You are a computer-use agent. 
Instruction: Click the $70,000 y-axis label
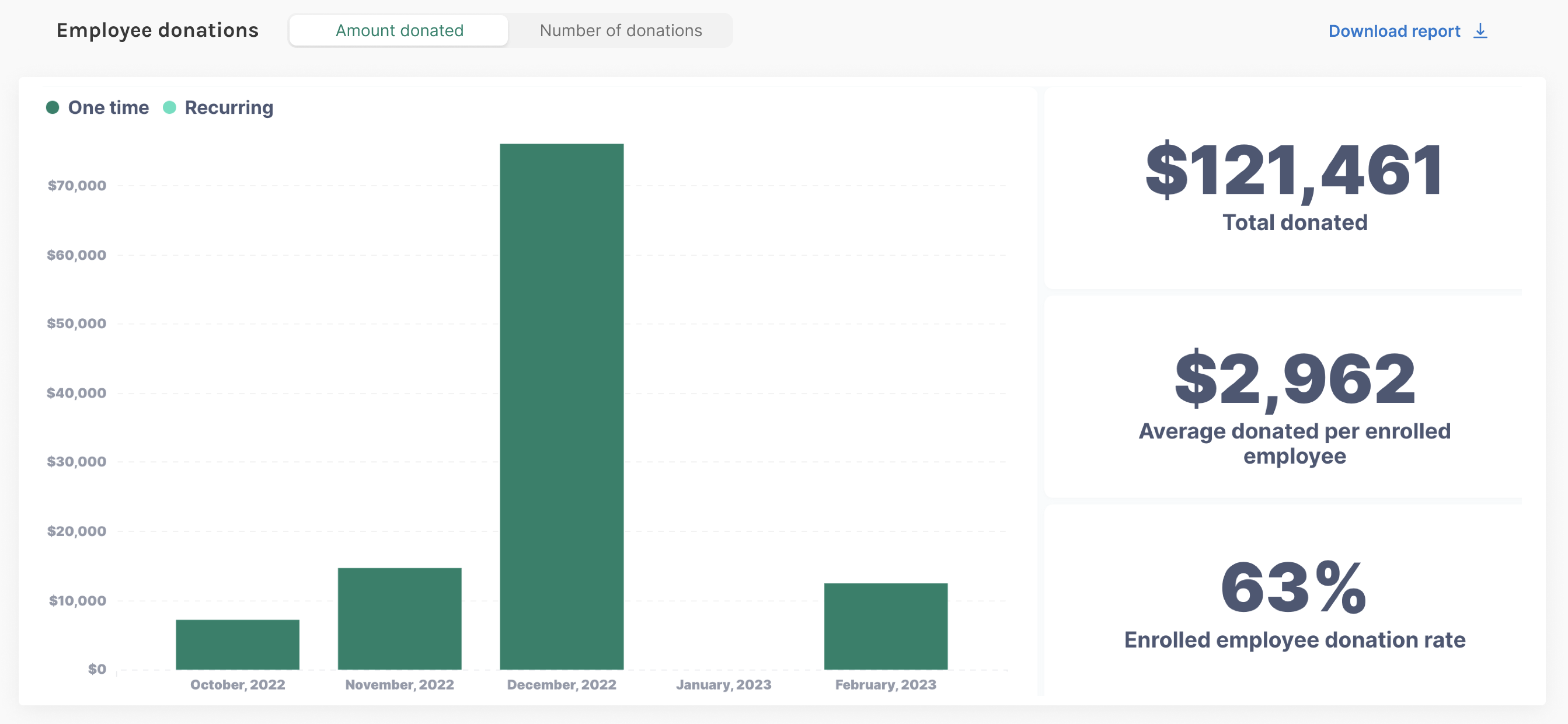click(76, 186)
